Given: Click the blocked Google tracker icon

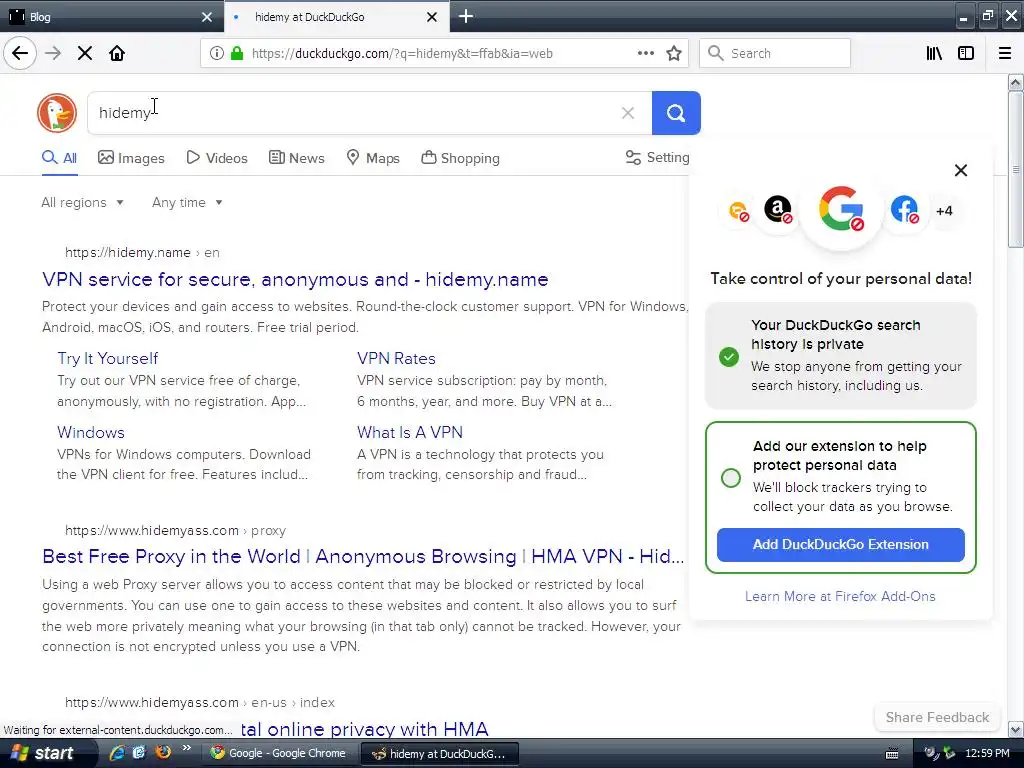Looking at the screenshot, I should pyautogui.click(x=841, y=210).
